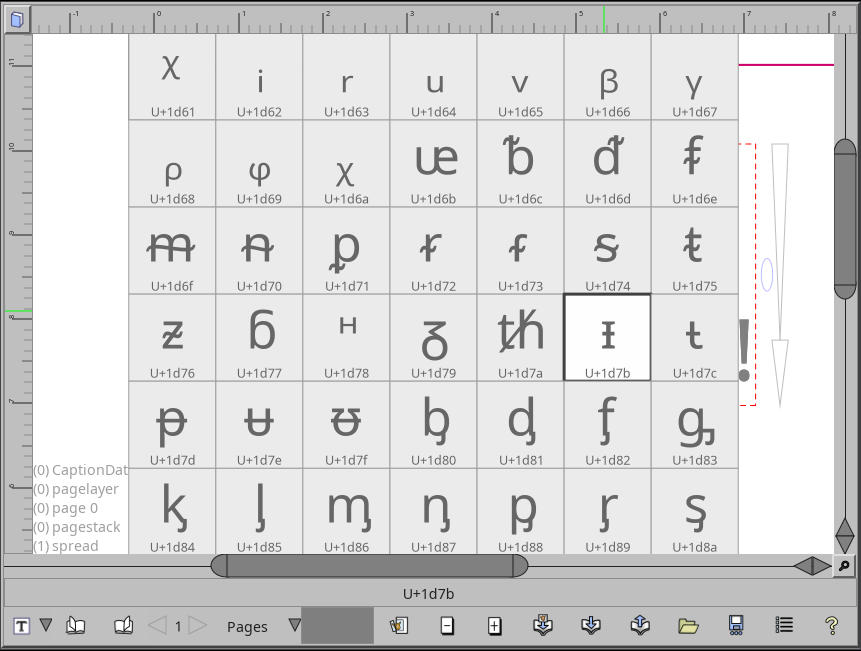Click the horizontal scrollbar thumb
This screenshot has height=651, width=861.
point(370,566)
